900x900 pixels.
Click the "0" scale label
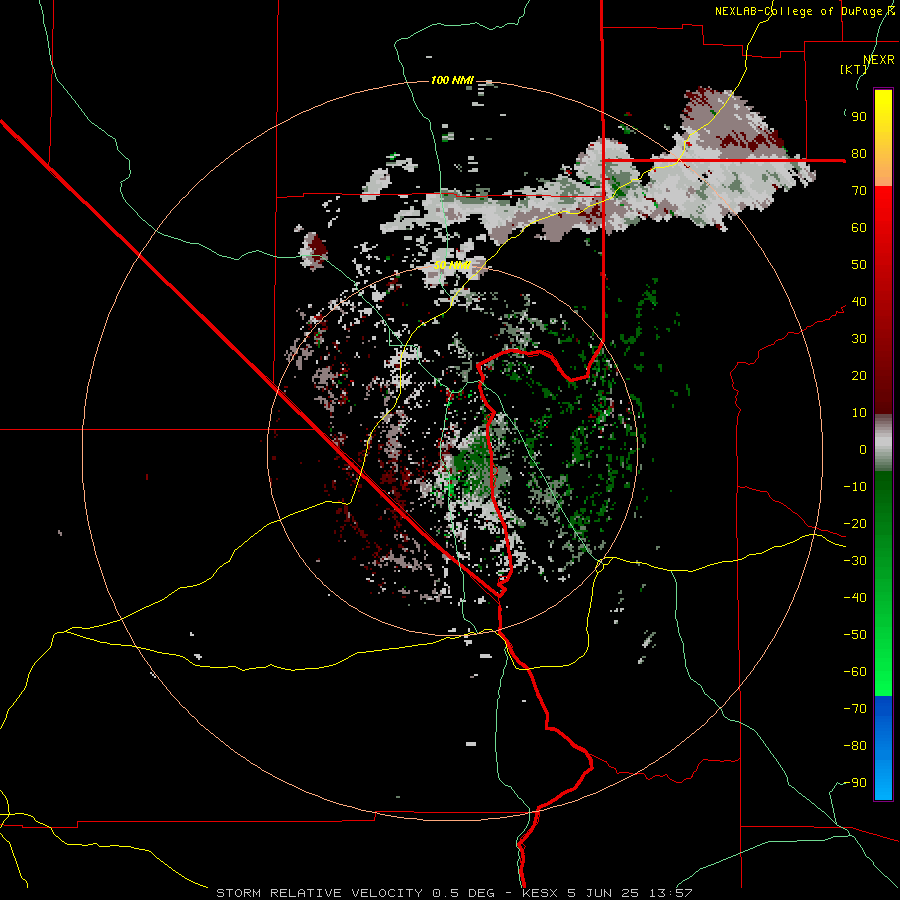pos(863,450)
